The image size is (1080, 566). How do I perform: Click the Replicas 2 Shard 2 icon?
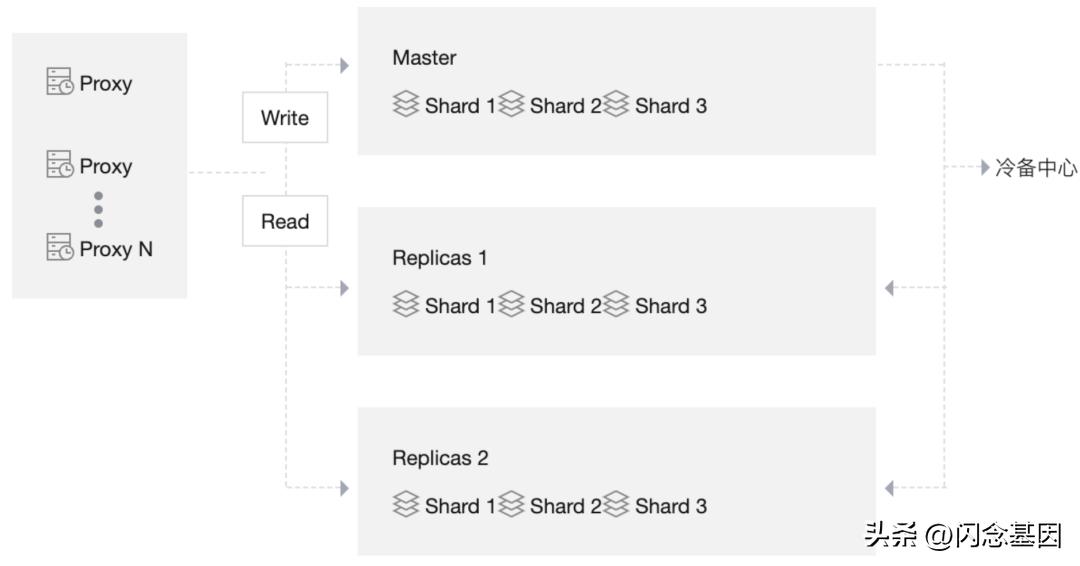tap(512, 505)
